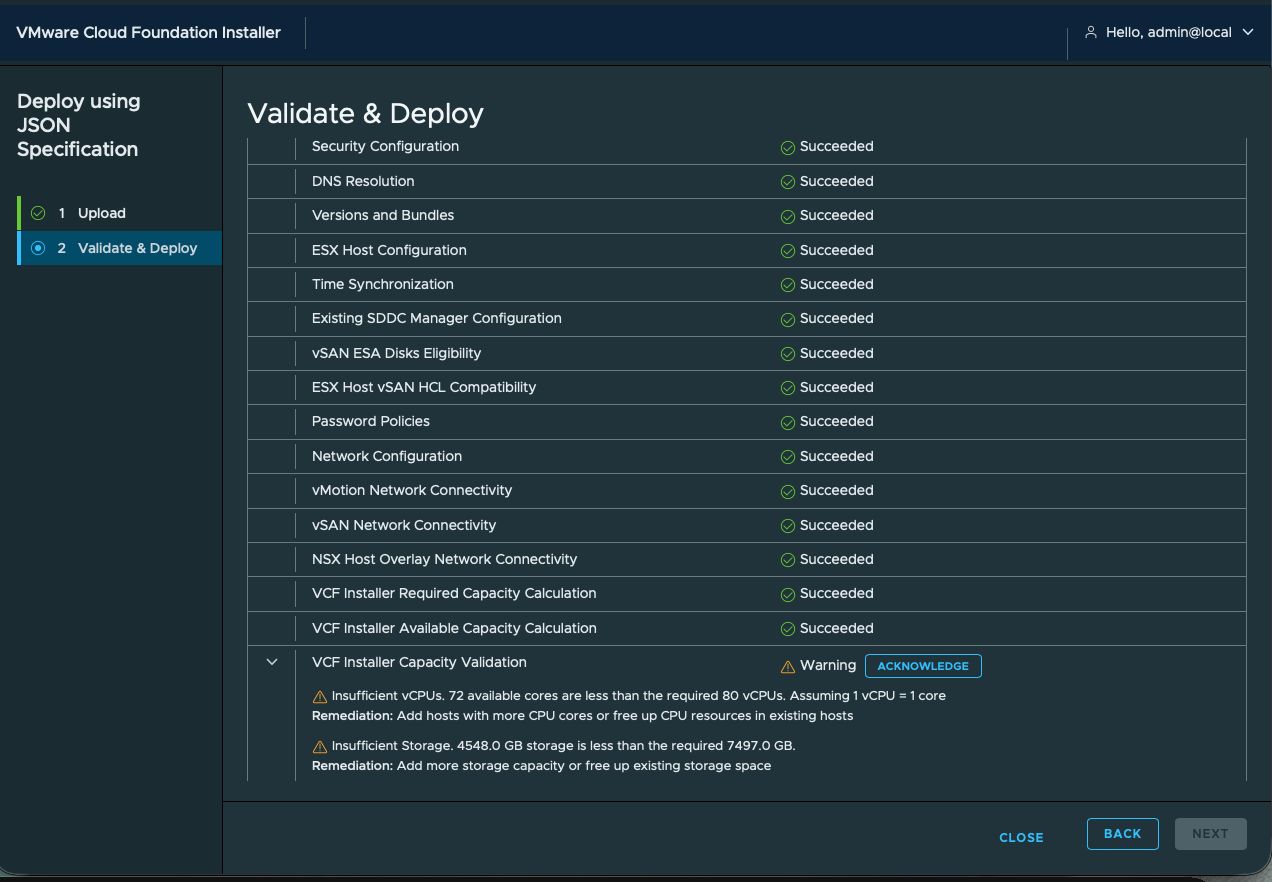Image resolution: width=1272 pixels, height=882 pixels.
Task: Click success checkmark for Existing SDDC Manager Configuration
Action: pyautogui.click(x=788, y=319)
